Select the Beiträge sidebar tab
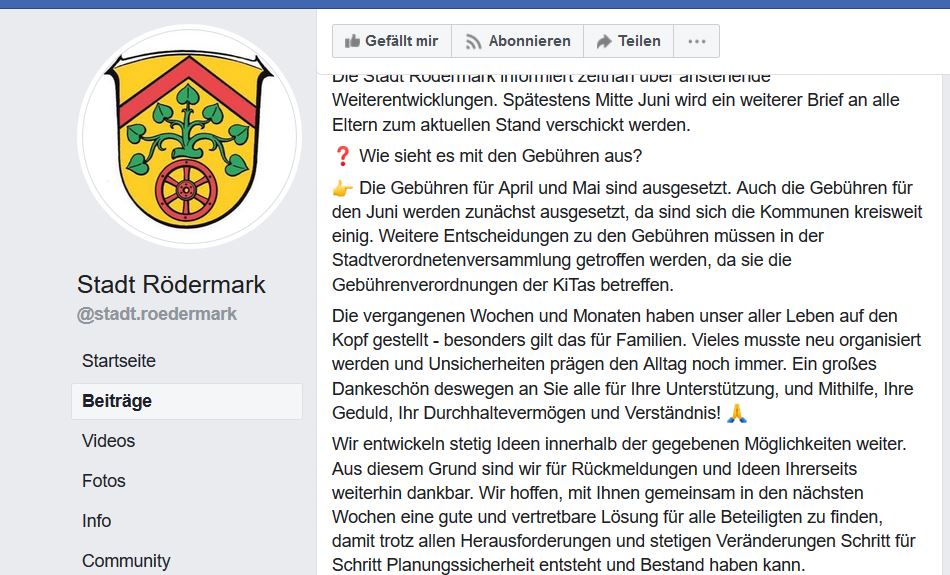The image size is (950, 575). pyautogui.click(x=117, y=401)
